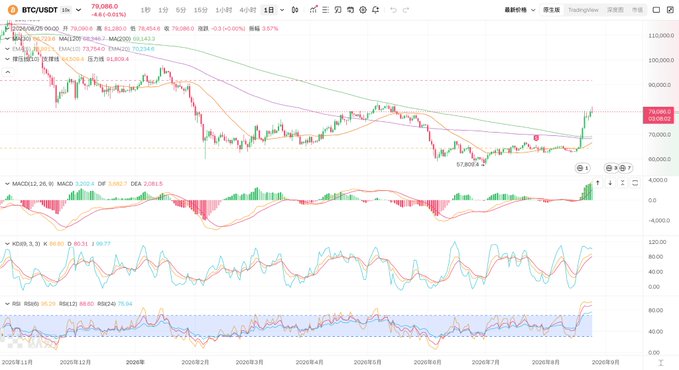Viewport: 679px width, 370px height.
Task: Click the MA(200) legend label
Action: coord(120,39)
